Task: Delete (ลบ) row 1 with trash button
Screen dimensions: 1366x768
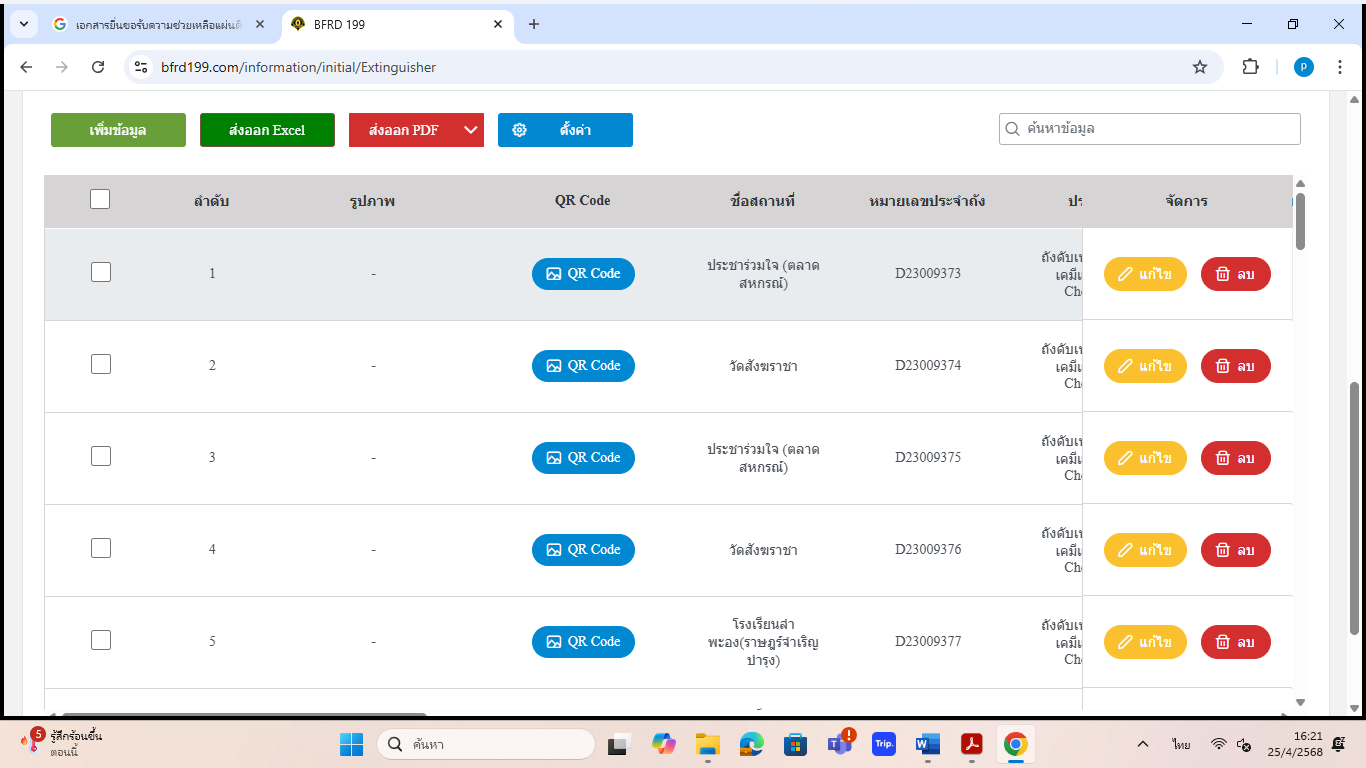Action: (1235, 274)
